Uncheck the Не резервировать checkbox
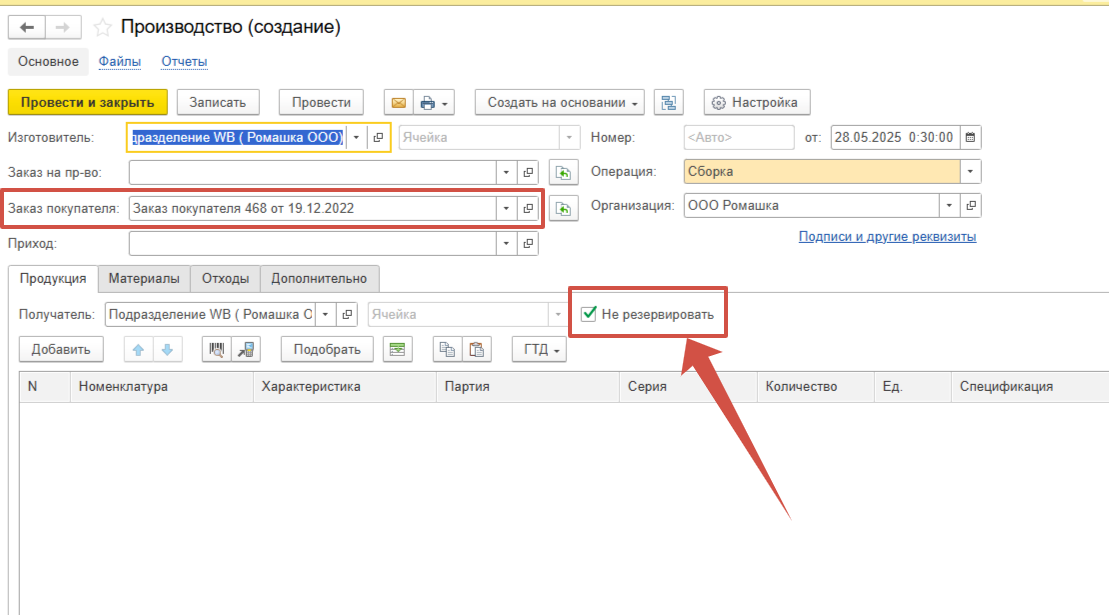The height and width of the screenshot is (615, 1109). coord(589,314)
